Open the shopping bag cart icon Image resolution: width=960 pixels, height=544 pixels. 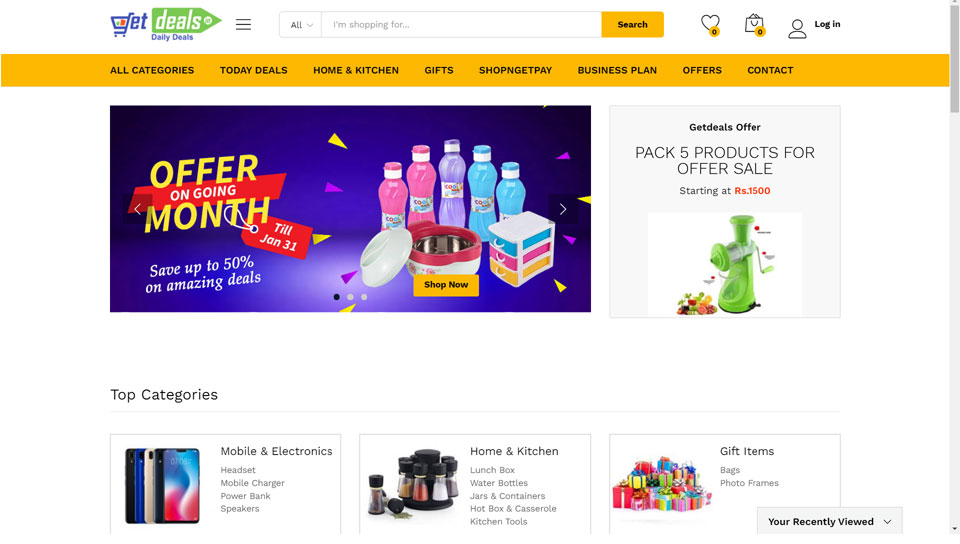click(x=754, y=24)
